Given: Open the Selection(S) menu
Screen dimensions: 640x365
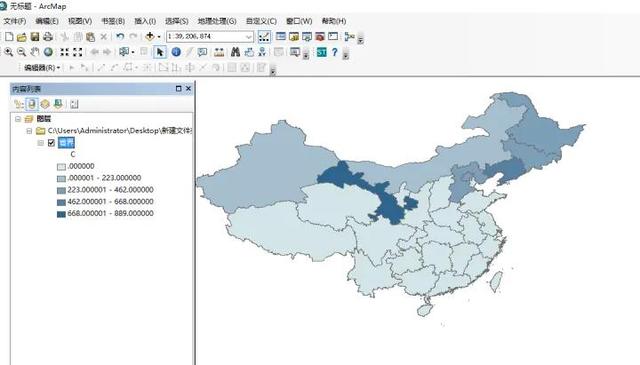Looking at the screenshot, I should click(177, 21).
